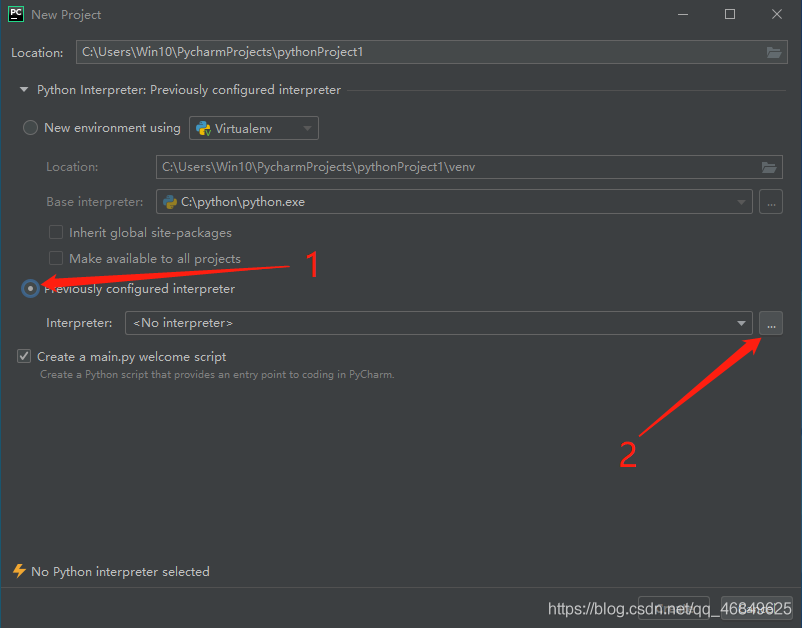Close the New Project dialog
The width and height of the screenshot is (802, 628).
776,14
